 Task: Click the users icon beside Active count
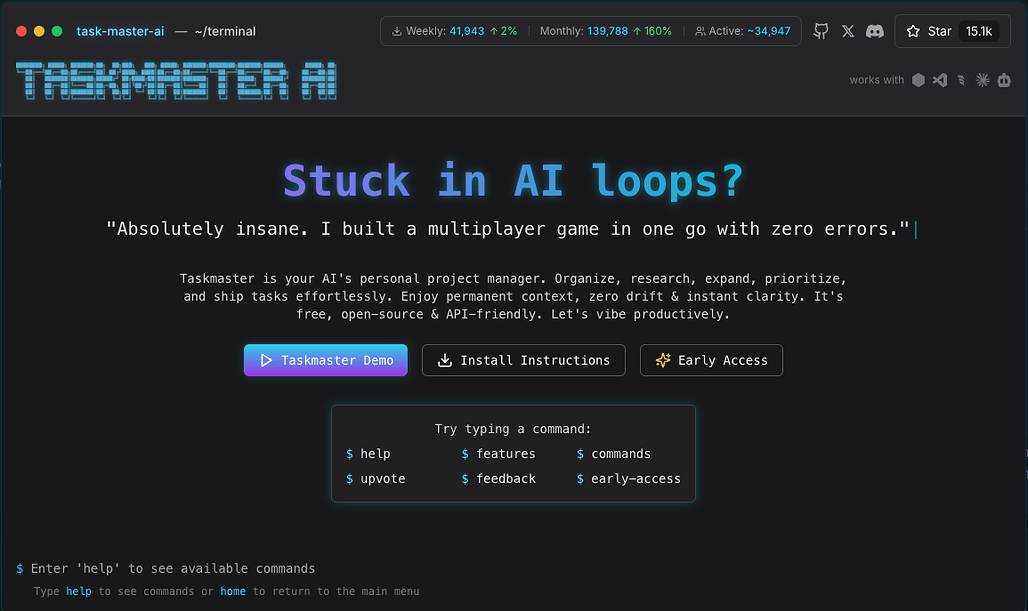tap(700, 31)
